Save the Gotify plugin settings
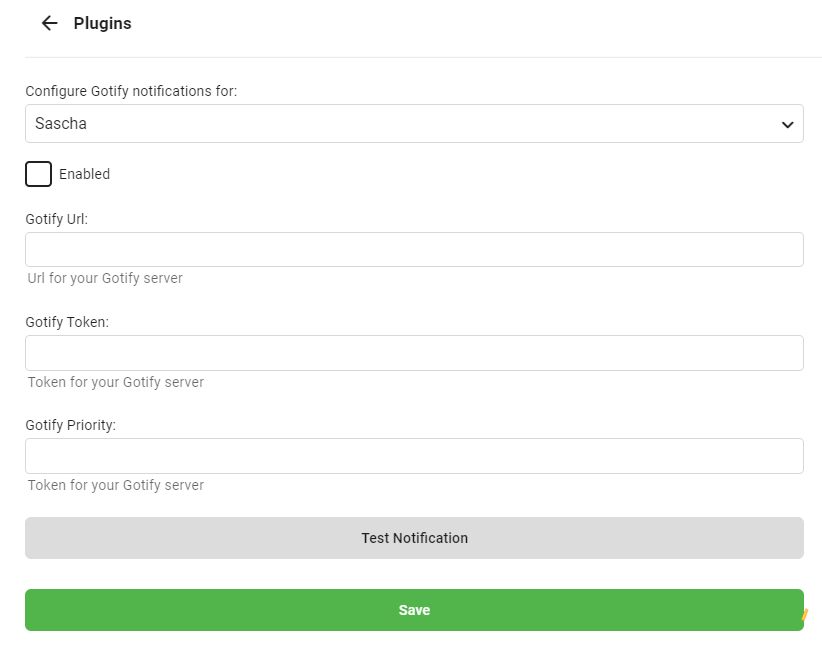 [414, 610]
